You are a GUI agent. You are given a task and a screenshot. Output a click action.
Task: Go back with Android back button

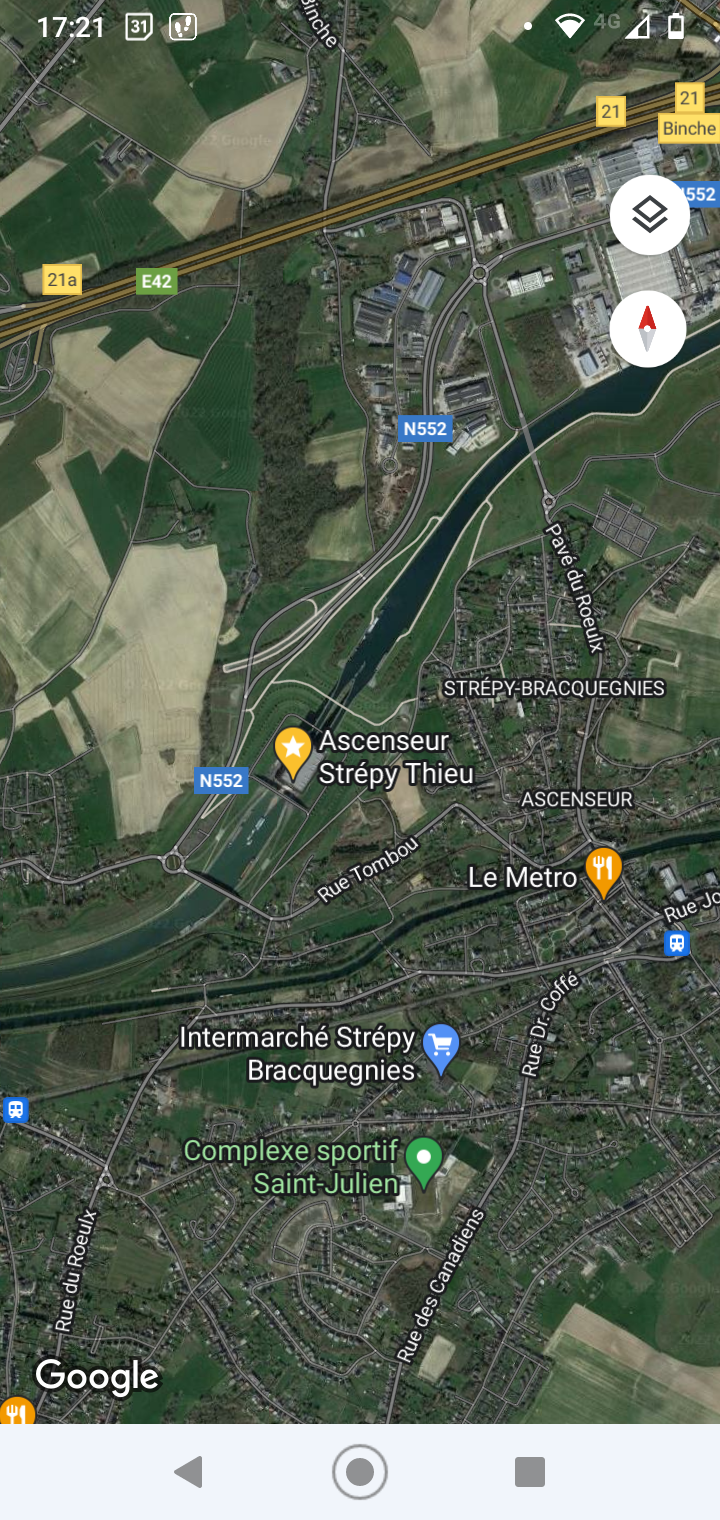pos(189,1471)
